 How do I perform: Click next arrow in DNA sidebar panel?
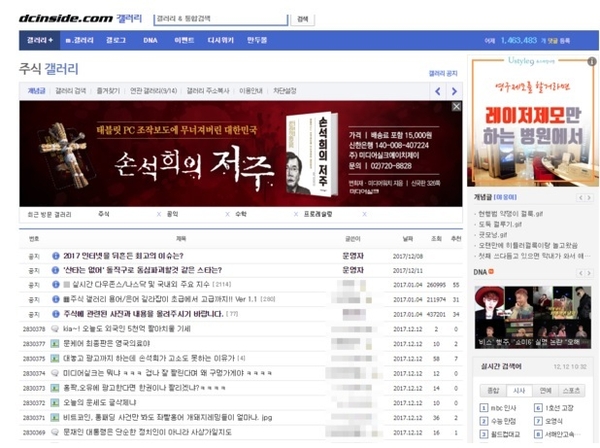click(589, 273)
